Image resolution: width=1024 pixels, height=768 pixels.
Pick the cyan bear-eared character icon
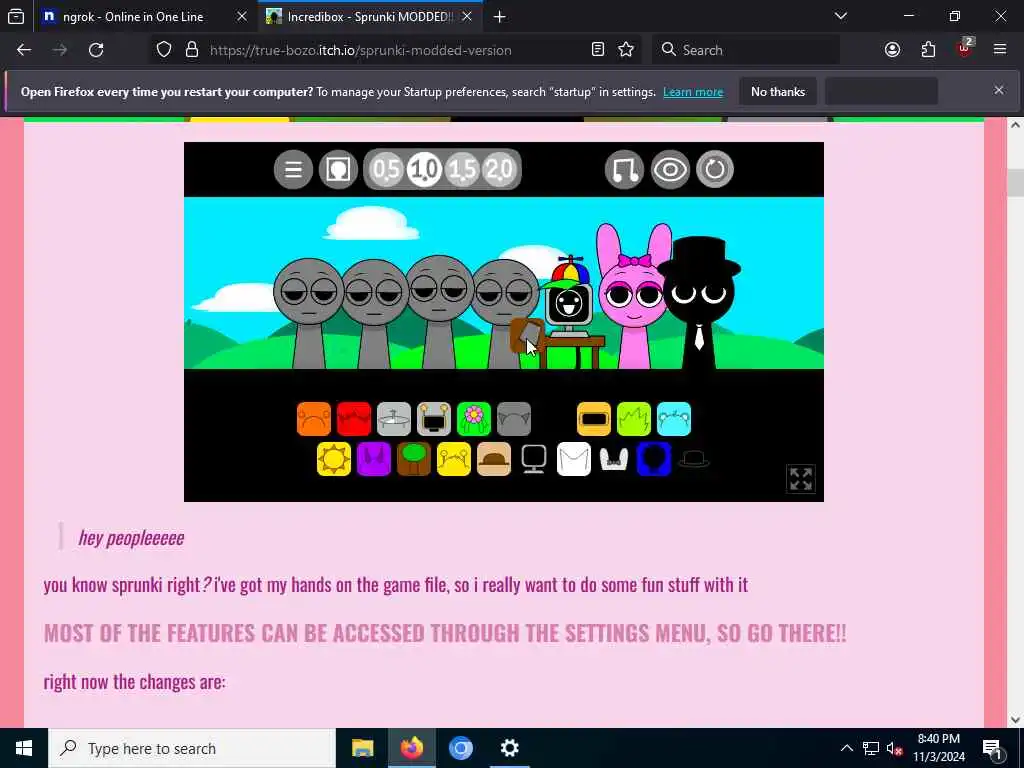click(x=674, y=419)
